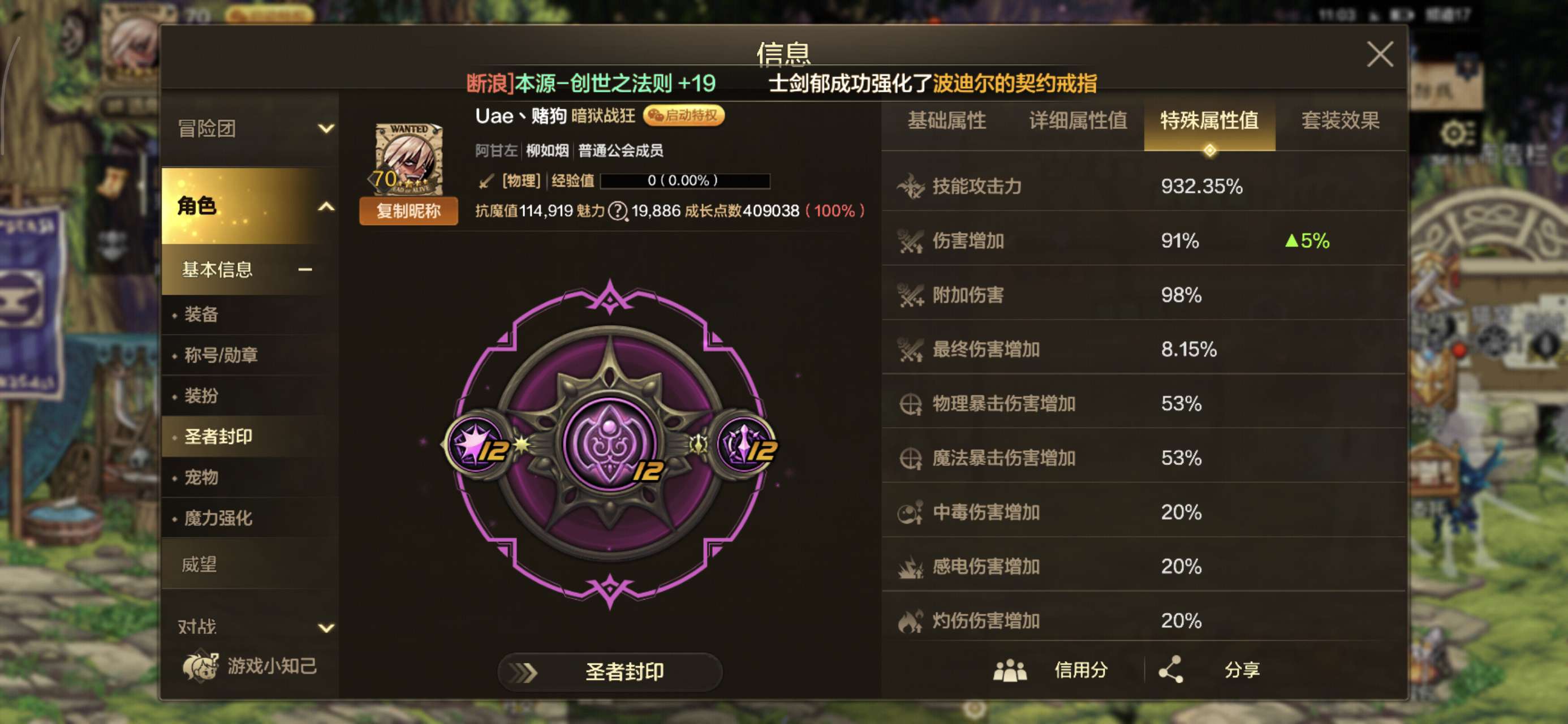The image size is (1568, 724).
Task: Open credit score people icon
Action: 1010,670
